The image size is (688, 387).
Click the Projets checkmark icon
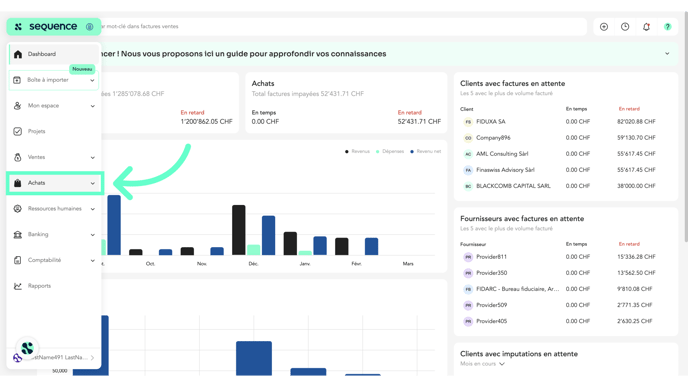point(18,131)
